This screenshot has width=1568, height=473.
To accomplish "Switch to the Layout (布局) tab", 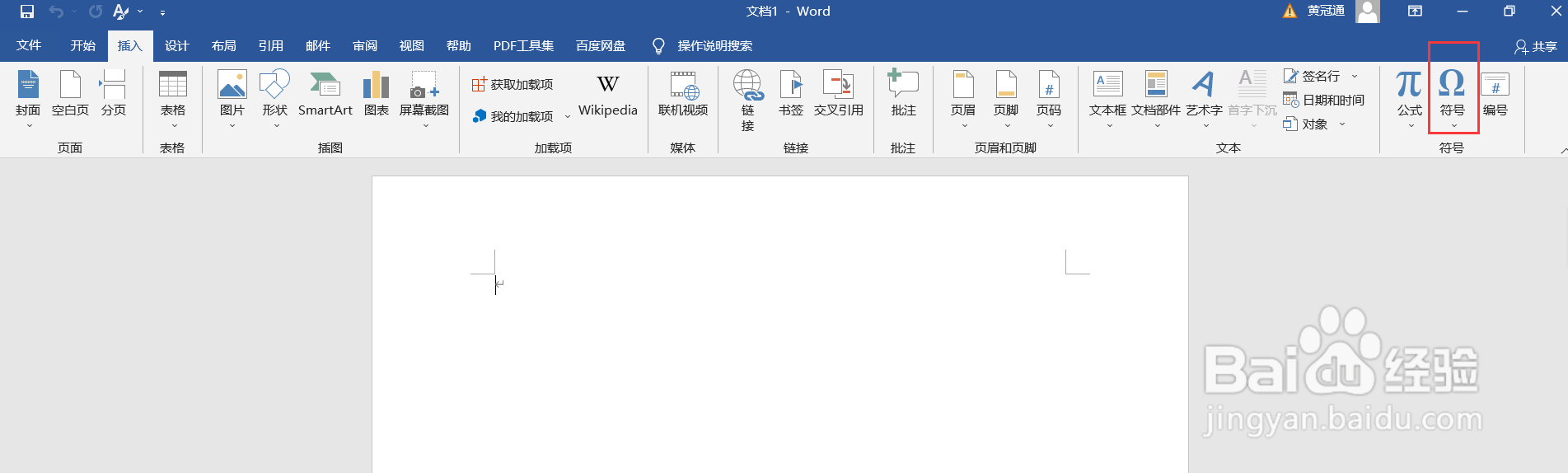I will (x=223, y=46).
